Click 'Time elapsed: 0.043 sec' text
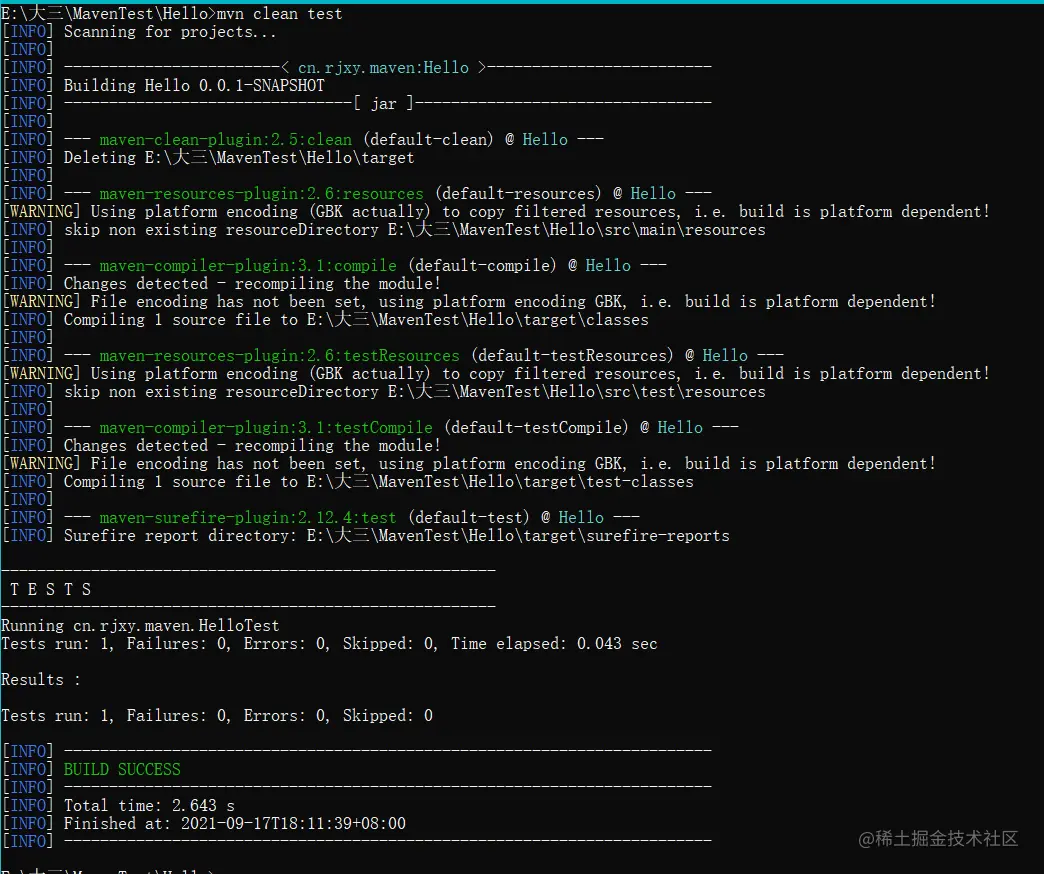This screenshot has height=874, width=1044. (554, 644)
